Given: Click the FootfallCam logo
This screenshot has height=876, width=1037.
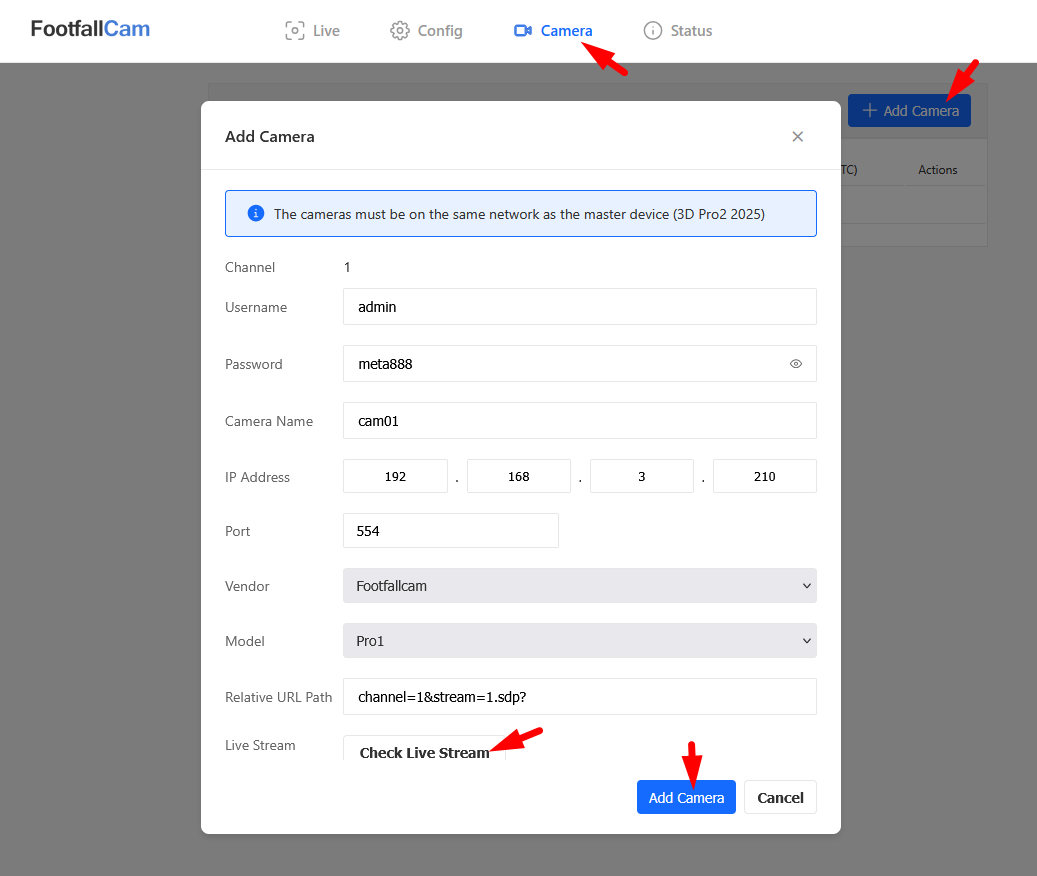Looking at the screenshot, I should pyautogui.click(x=90, y=29).
